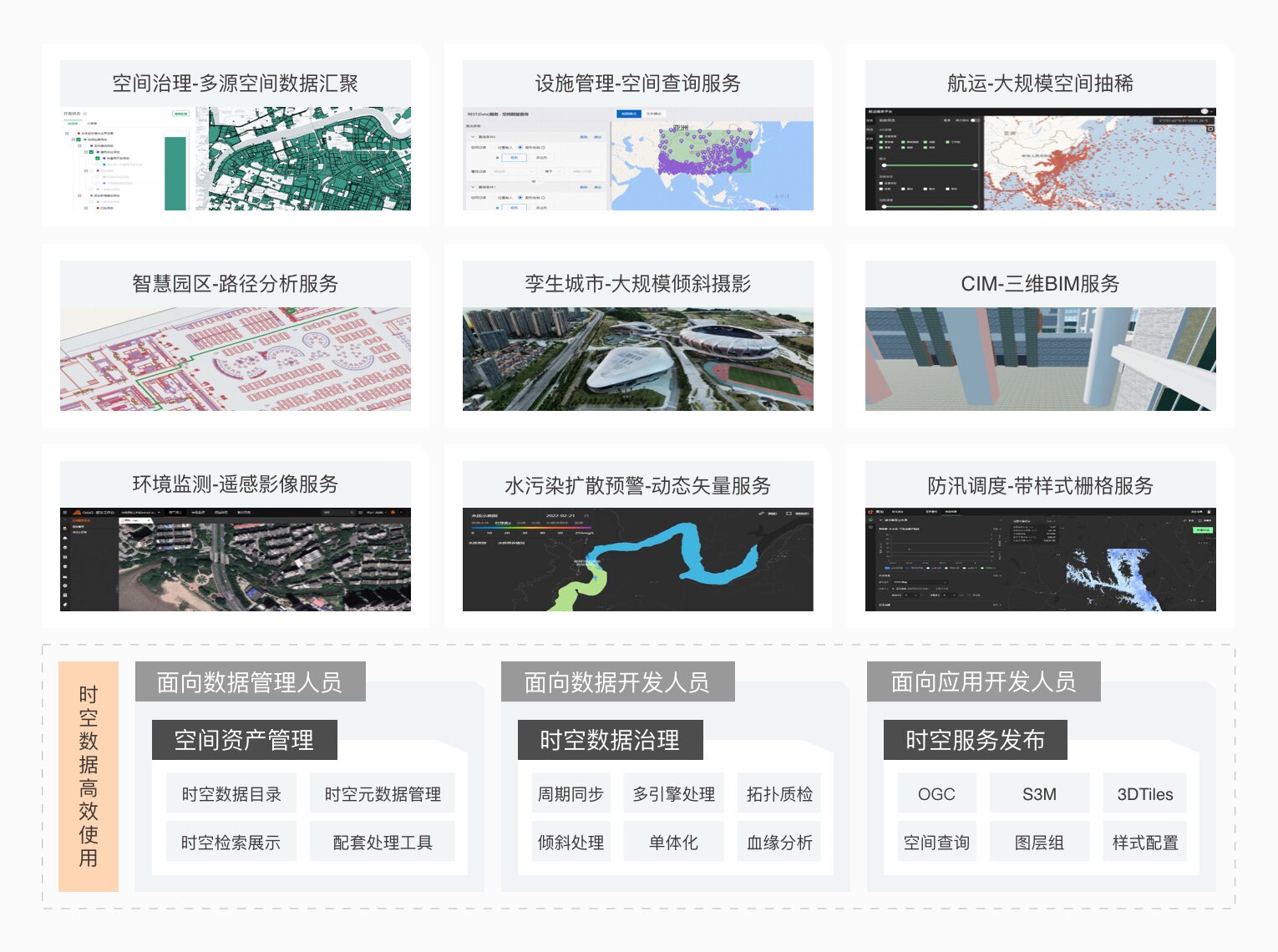This screenshot has width=1278, height=952.
Task: Select the 面向数据管理人员 section header
Action: pyautogui.click(x=250, y=682)
